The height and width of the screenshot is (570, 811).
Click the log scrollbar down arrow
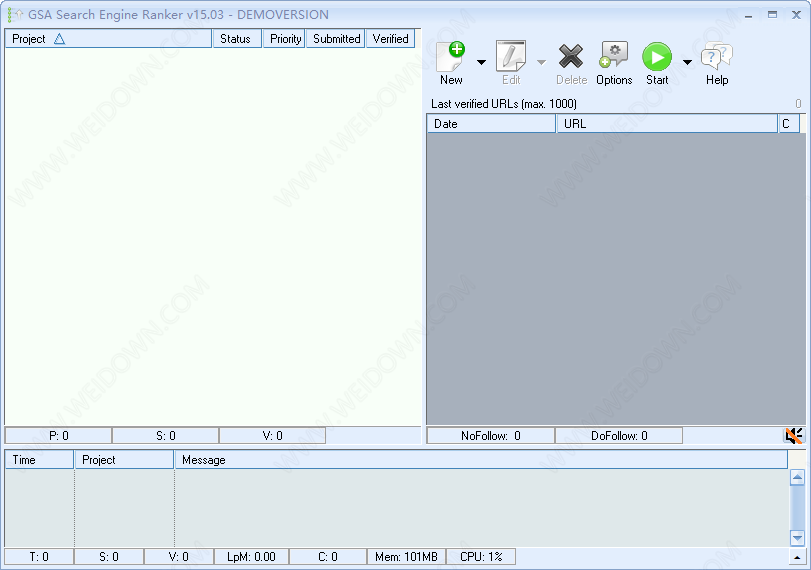point(797,538)
